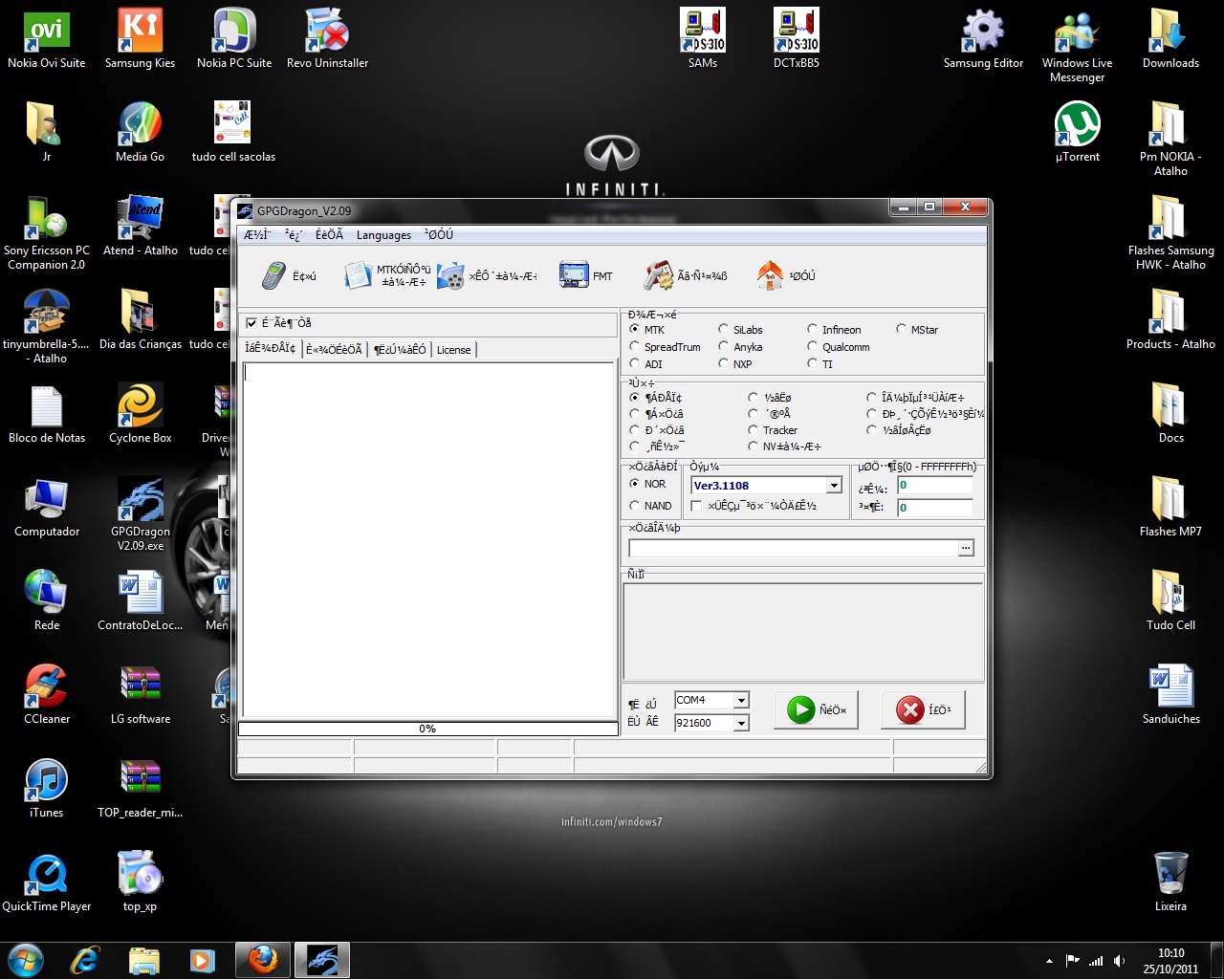1224x980 pixels.
Task: Open the Languages menu
Action: point(383,235)
